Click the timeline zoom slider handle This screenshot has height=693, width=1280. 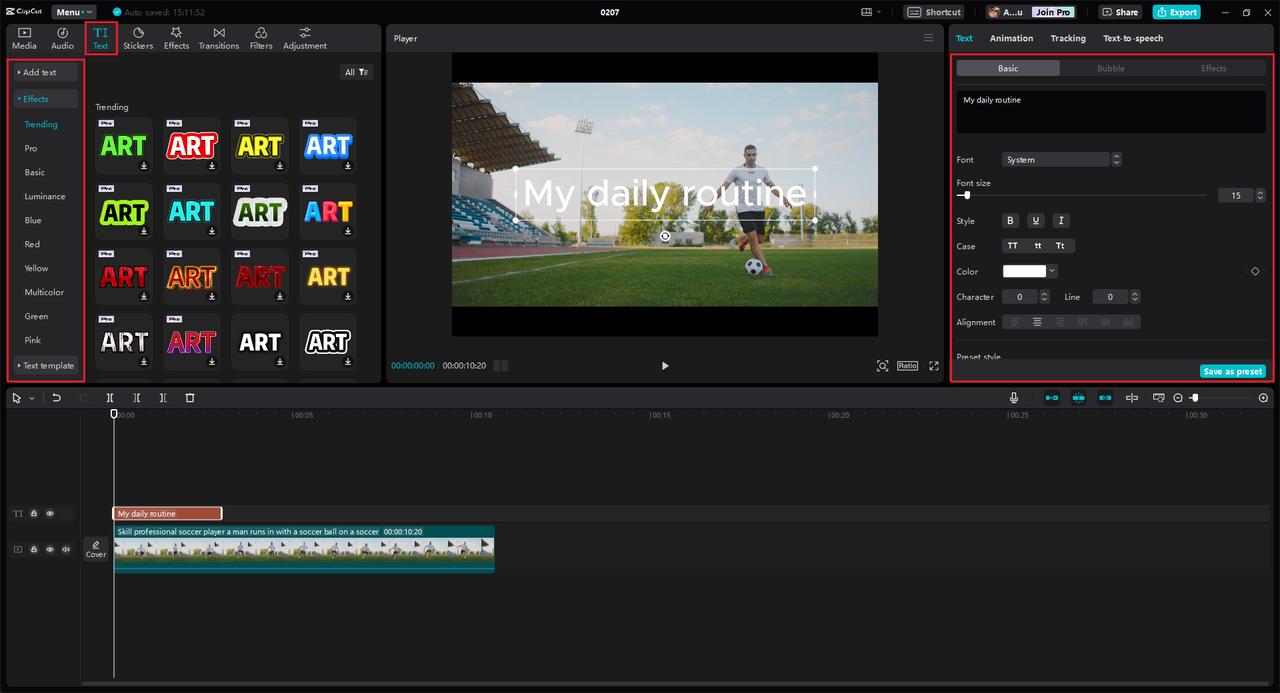[x=1194, y=398]
